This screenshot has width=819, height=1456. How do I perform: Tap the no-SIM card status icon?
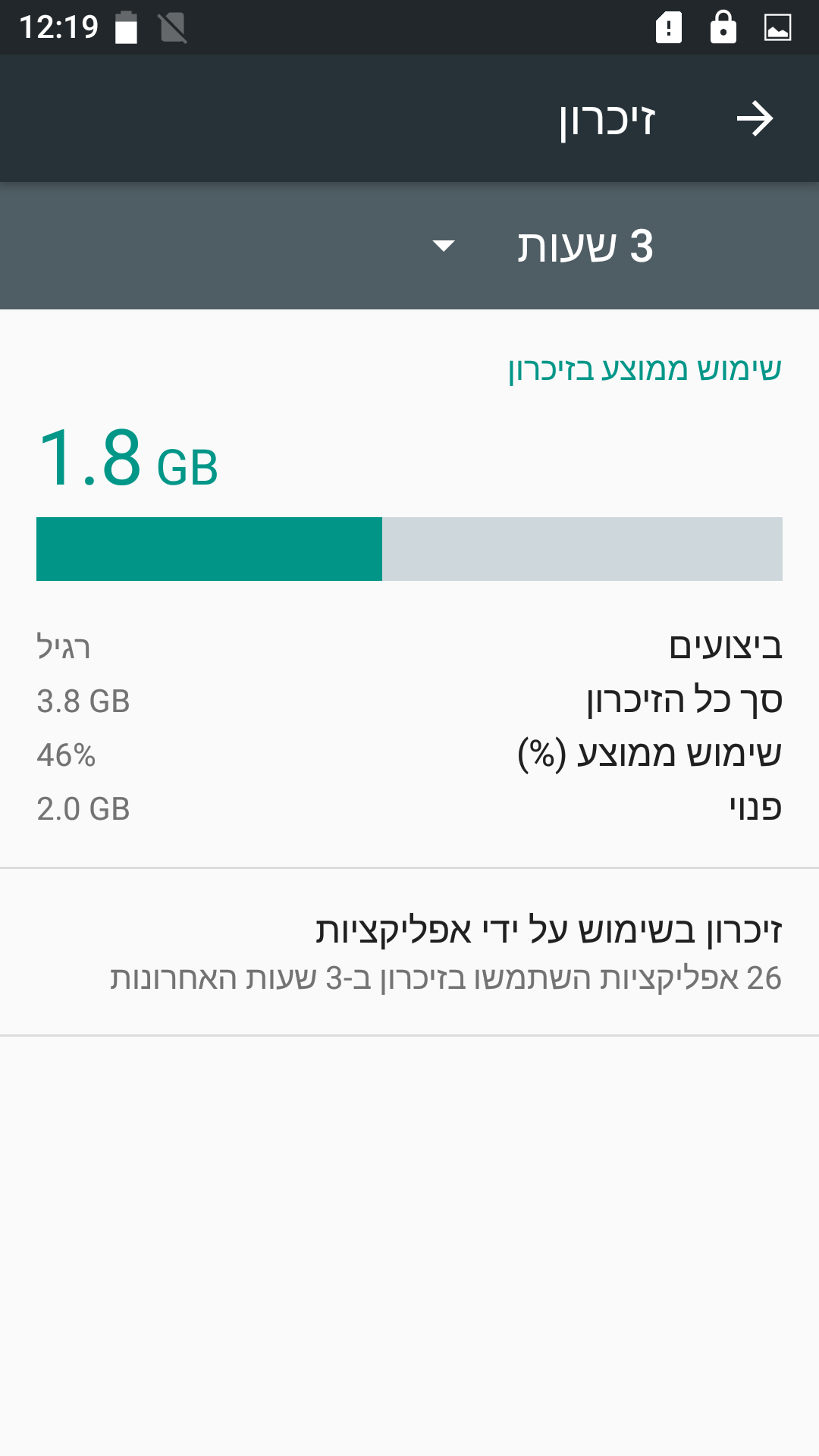point(173,28)
